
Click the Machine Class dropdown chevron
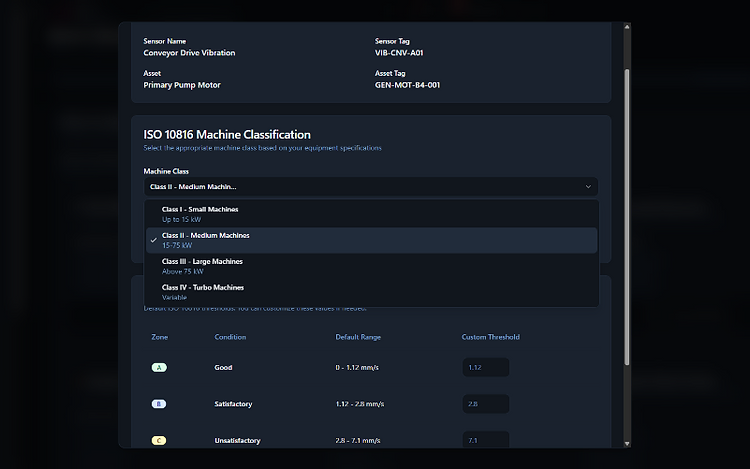[588, 186]
